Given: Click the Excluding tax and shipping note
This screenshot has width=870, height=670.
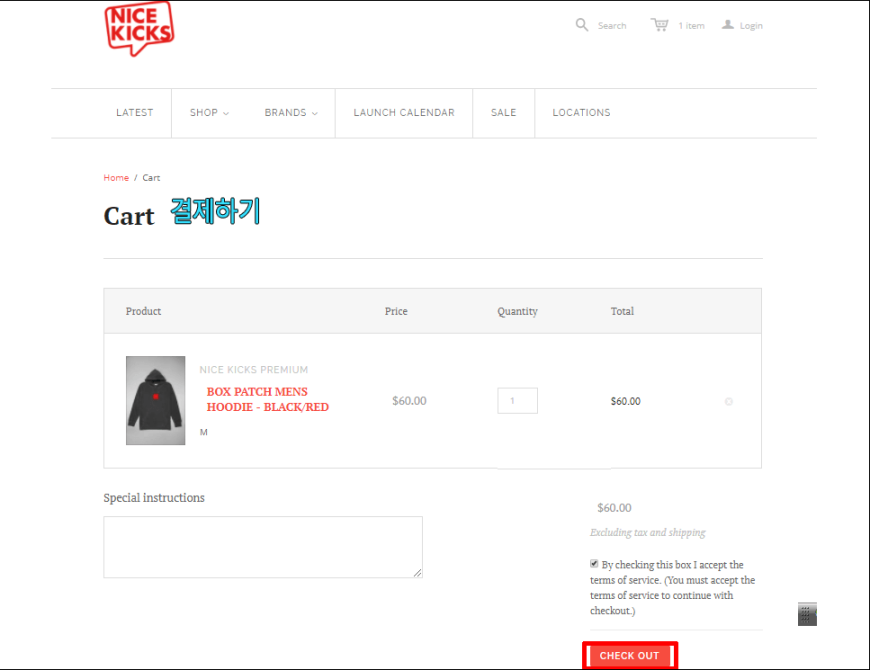Looking at the screenshot, I should (648, 532).
